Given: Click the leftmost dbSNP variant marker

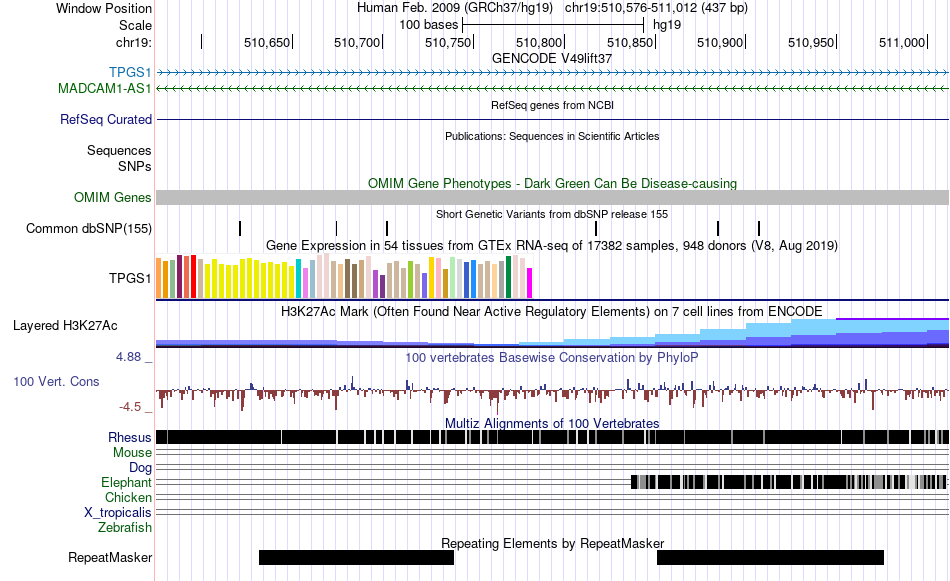Looking at the screenshot, I should click(x=240, y=228).
